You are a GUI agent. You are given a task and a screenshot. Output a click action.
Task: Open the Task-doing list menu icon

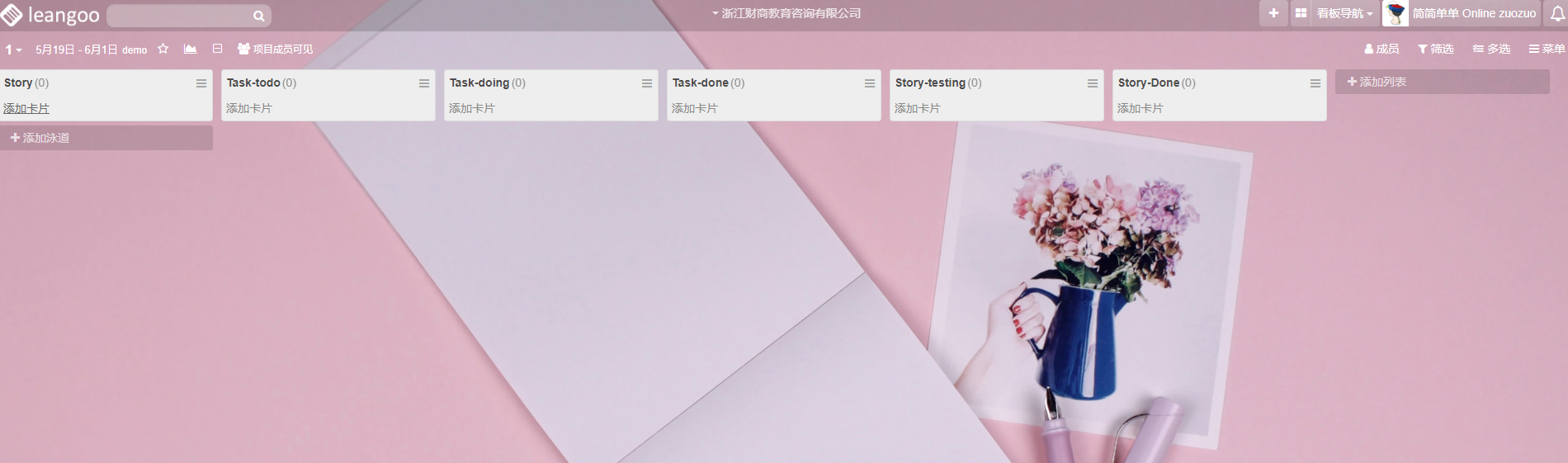pos(647,83)
